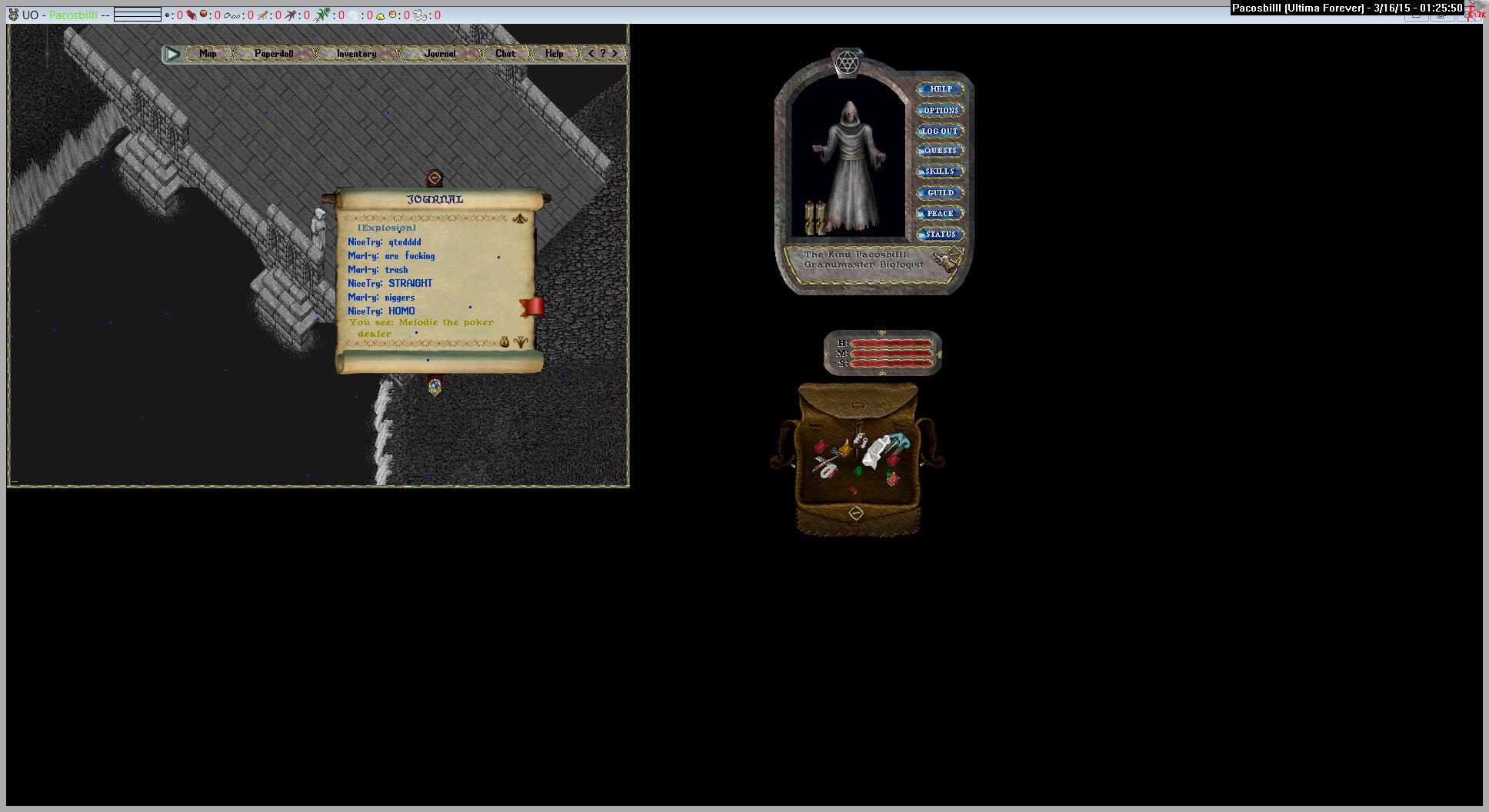Open Chat from the top menu bar
The image size is (1489, 812).
[x=505, y=54]
